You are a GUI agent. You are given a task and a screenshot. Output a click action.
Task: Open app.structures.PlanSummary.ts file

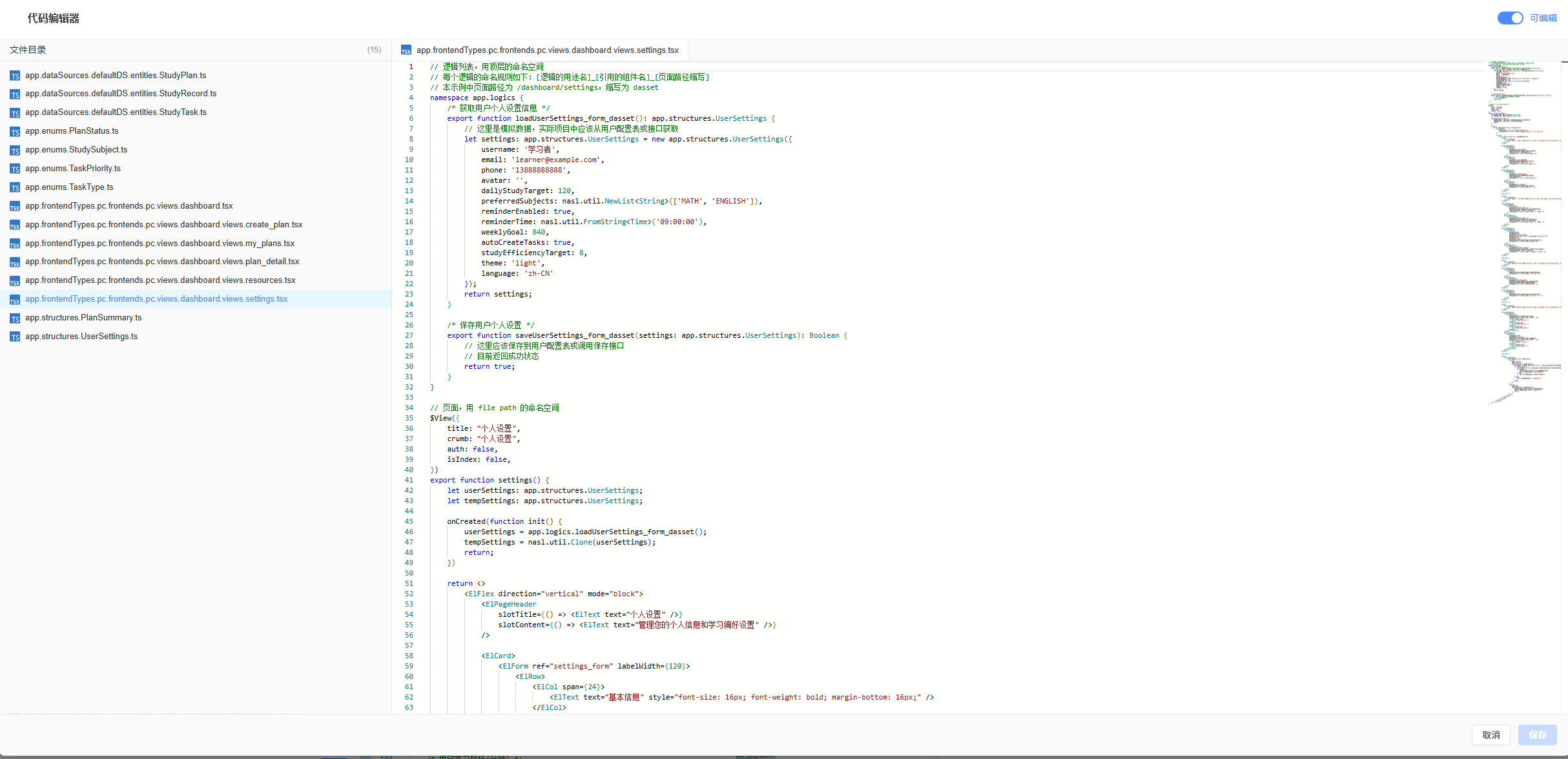(83, 318)
